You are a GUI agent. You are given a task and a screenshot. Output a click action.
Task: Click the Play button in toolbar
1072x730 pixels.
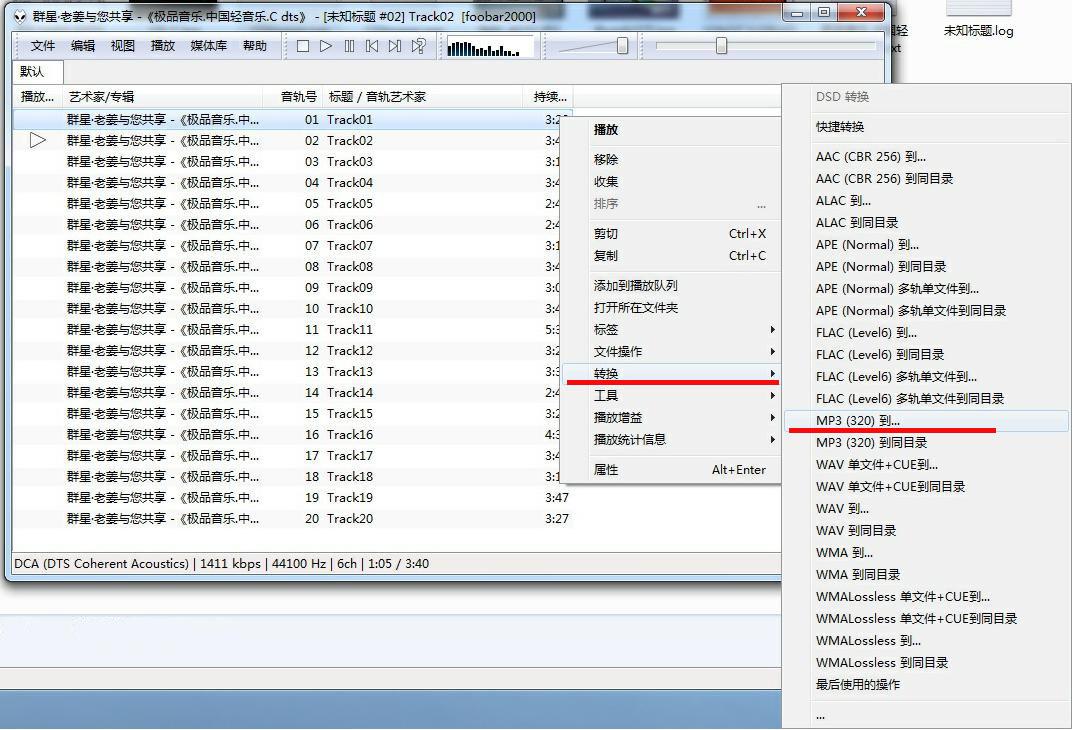(326, 46)
